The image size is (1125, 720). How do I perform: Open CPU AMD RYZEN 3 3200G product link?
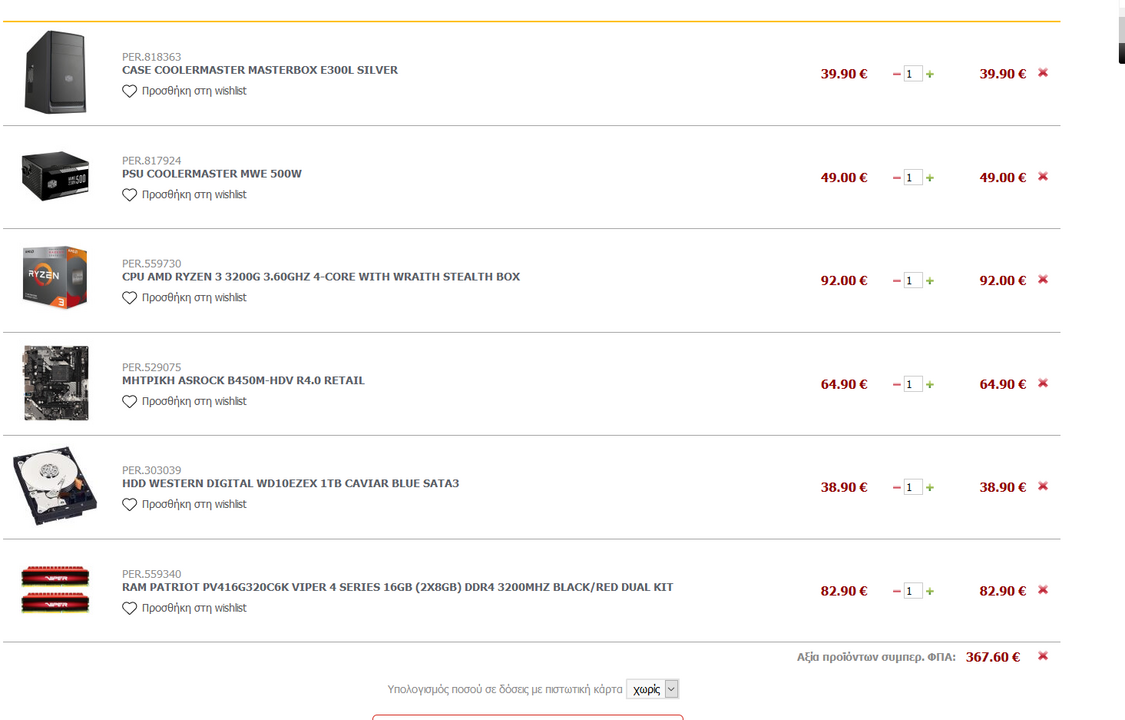tap(321, 277)
